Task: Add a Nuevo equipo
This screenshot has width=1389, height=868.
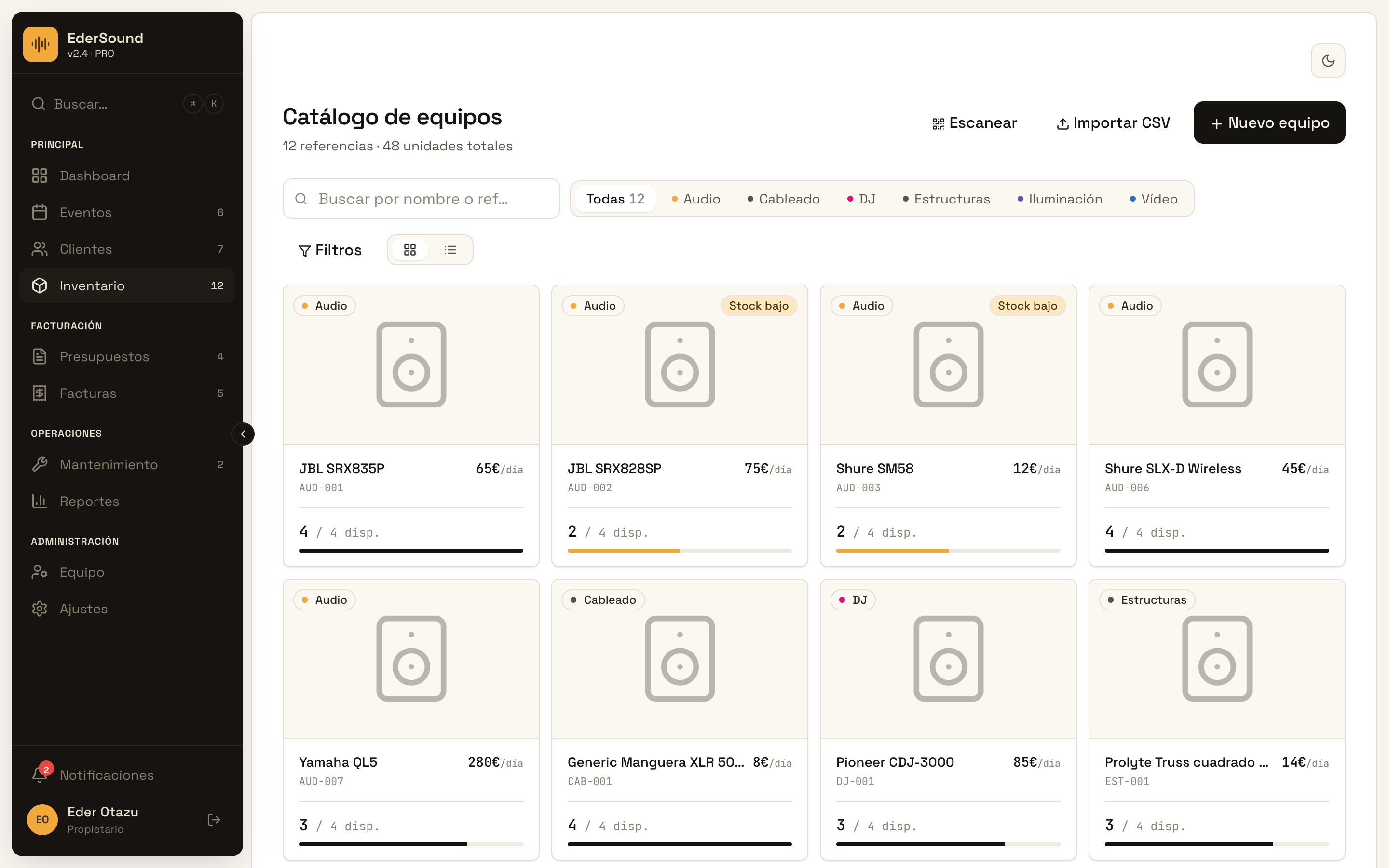Action: [x=1269, y=123]
